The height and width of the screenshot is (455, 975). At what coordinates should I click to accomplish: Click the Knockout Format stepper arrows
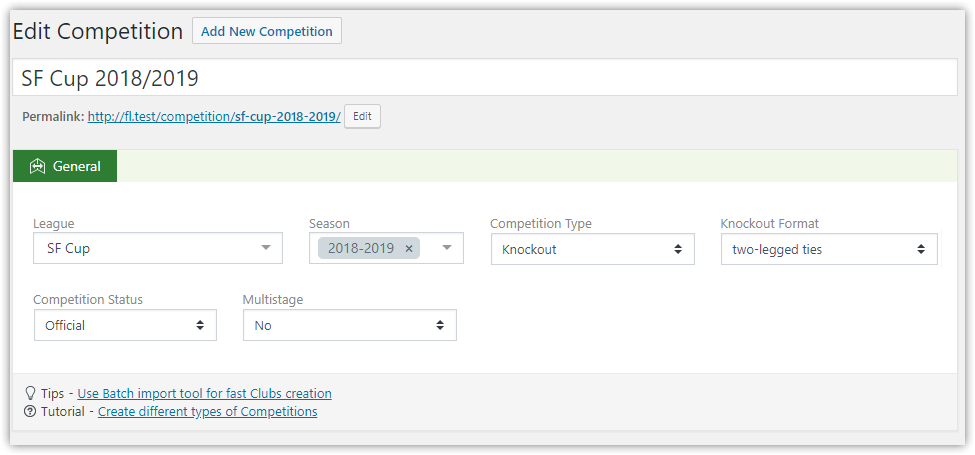click(x=921, y=249)
